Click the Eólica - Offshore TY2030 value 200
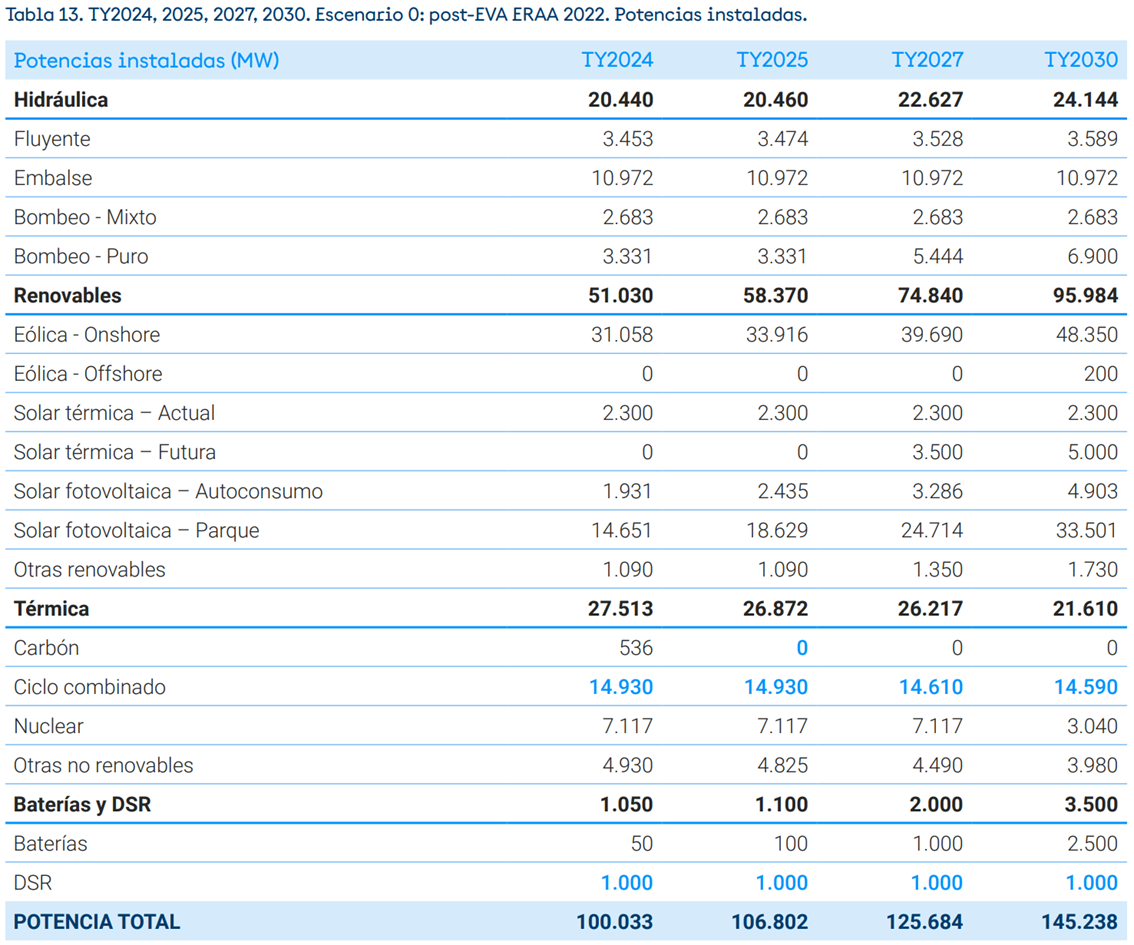Image resolution: width=1134 pixels, height=945 pixels. coord(1100,374)
